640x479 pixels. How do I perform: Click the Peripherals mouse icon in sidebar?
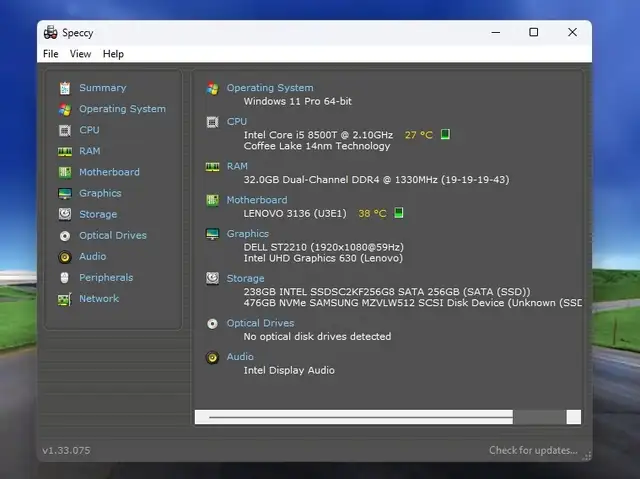[64, 278]
